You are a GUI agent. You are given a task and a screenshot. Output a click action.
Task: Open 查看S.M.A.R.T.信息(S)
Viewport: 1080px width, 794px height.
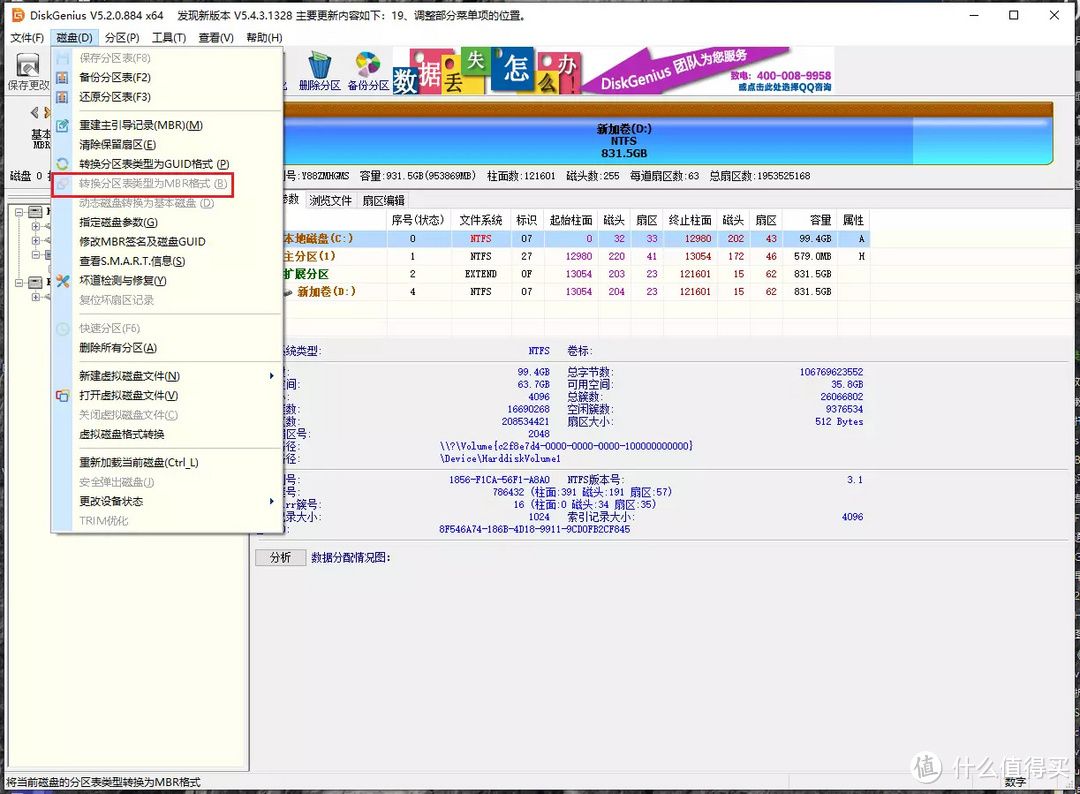tap(132, 261)
